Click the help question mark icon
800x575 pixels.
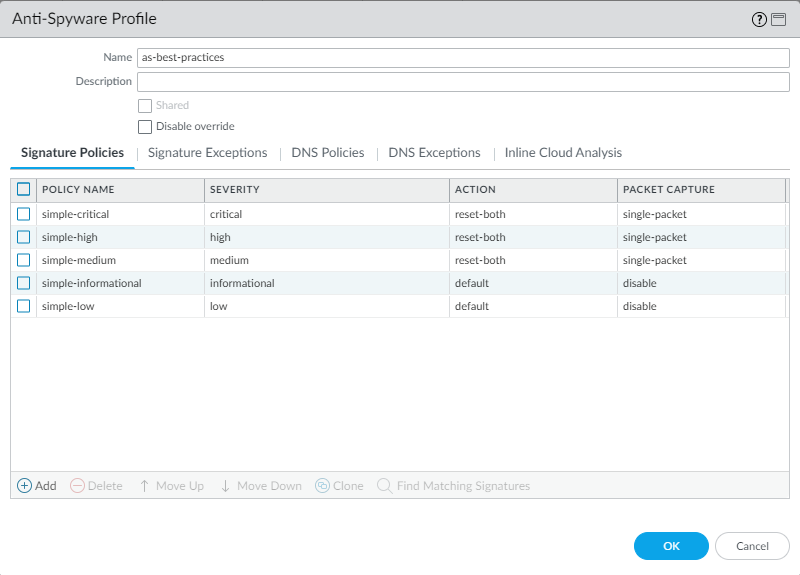759,19
